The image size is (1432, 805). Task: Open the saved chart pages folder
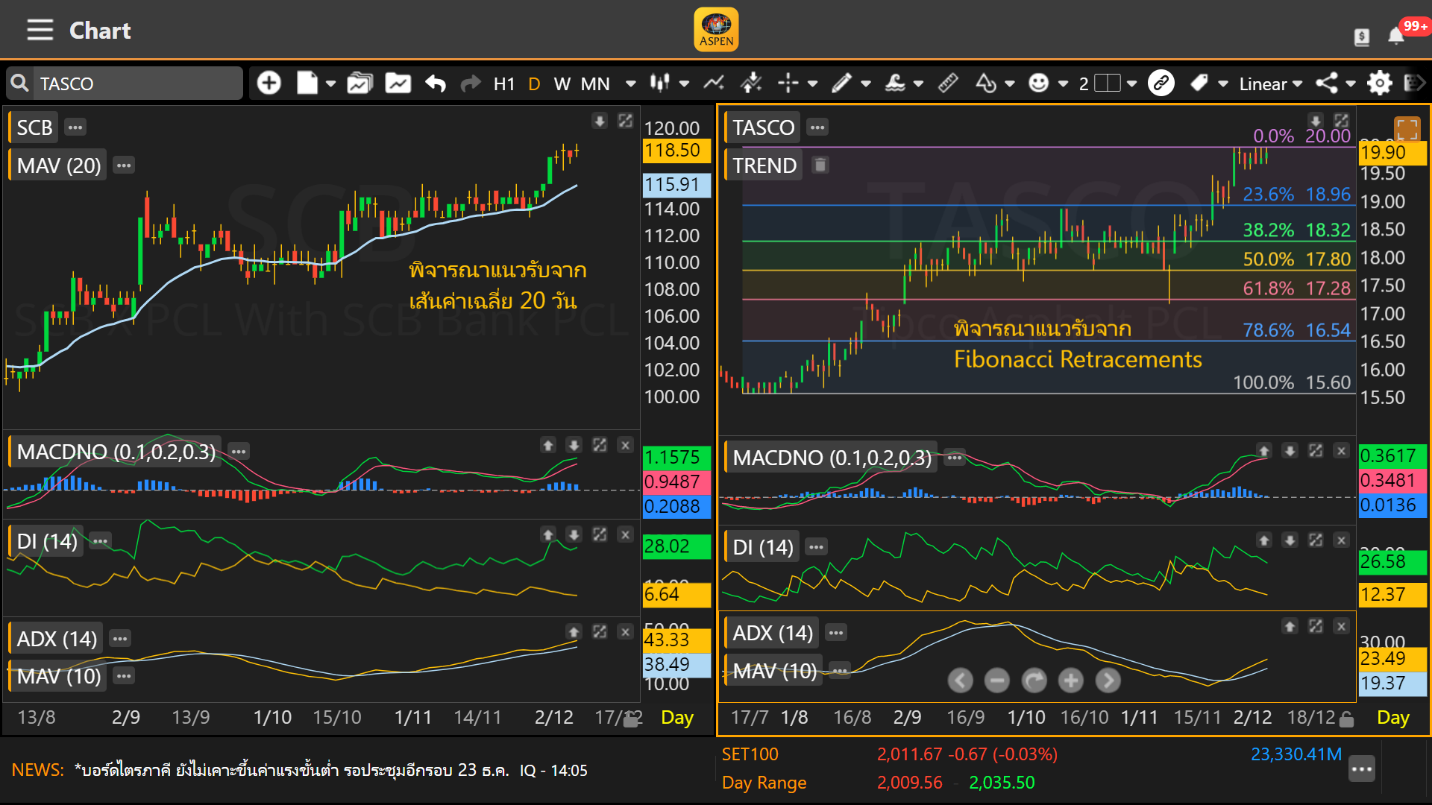coord(360,84)
